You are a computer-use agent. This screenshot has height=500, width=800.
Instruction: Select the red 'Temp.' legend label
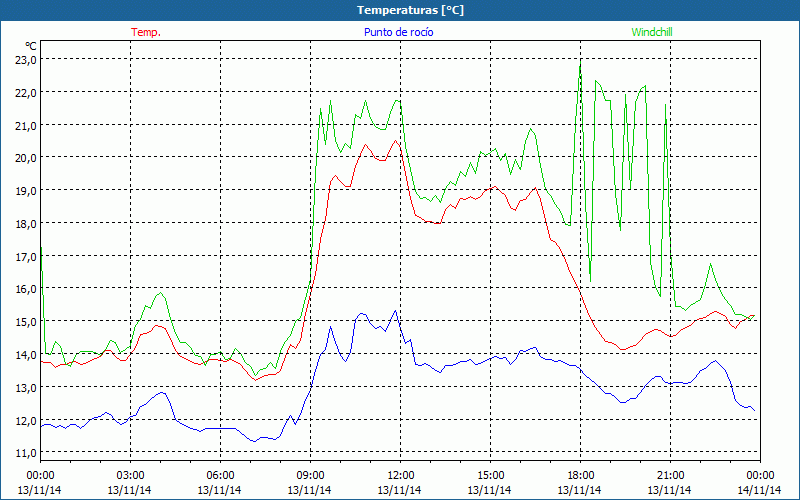pos(146,32)
